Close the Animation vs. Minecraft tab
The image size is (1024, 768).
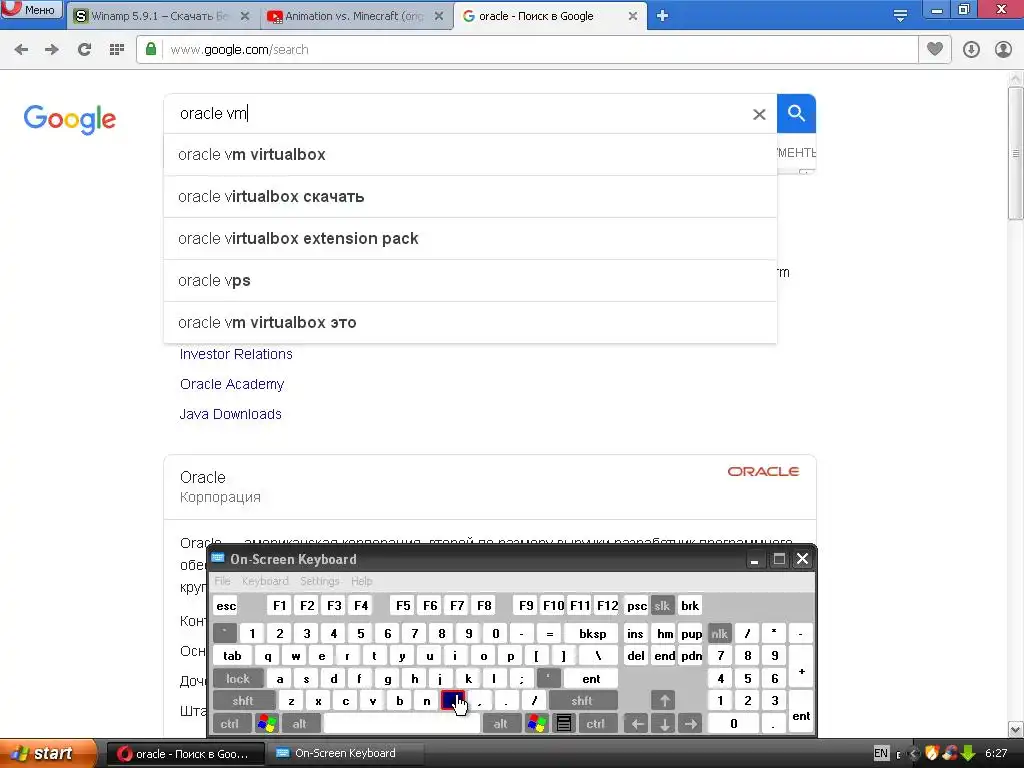pos(440,16)
